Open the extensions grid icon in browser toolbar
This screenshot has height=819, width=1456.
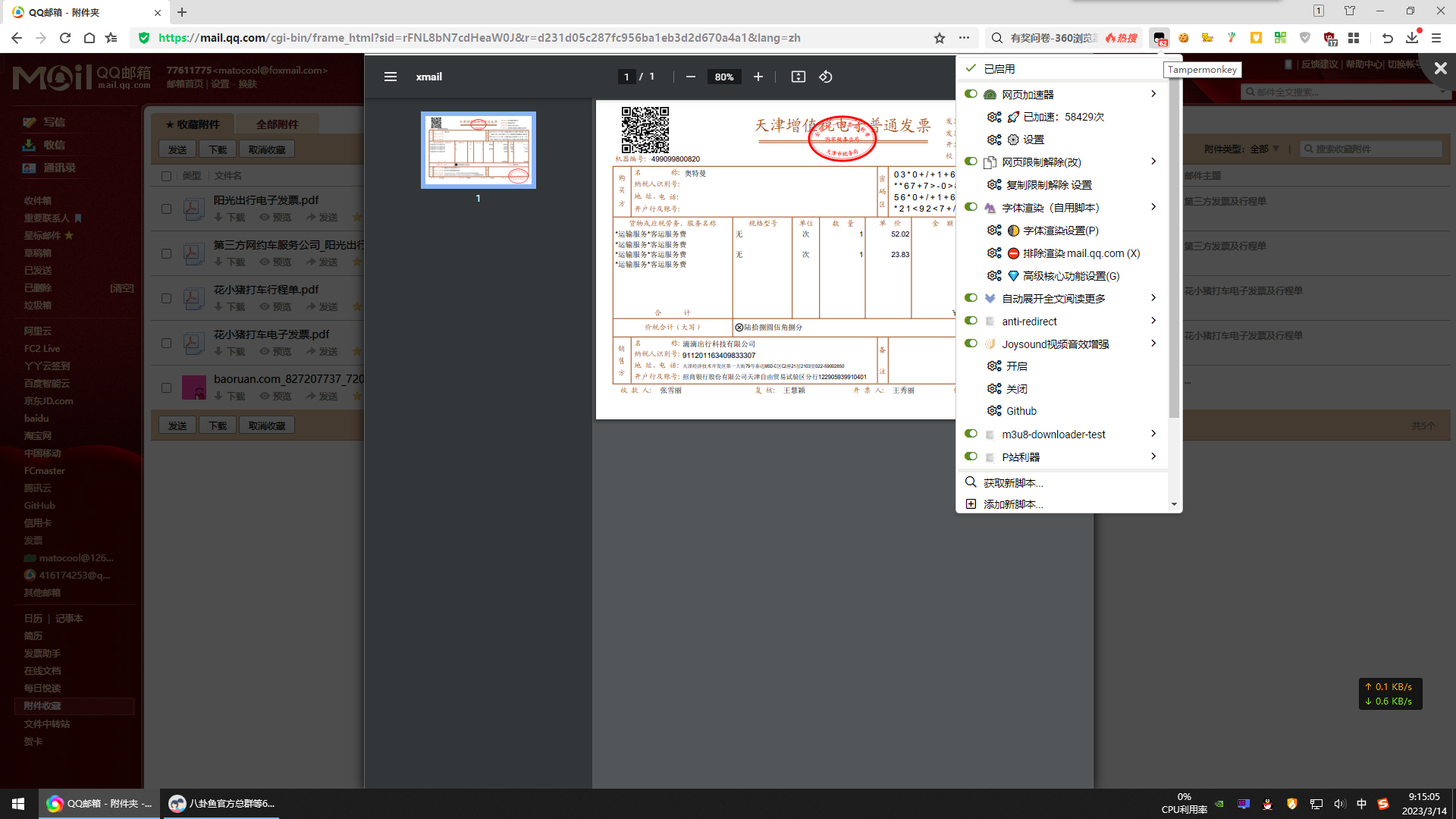coord(1354,38)
